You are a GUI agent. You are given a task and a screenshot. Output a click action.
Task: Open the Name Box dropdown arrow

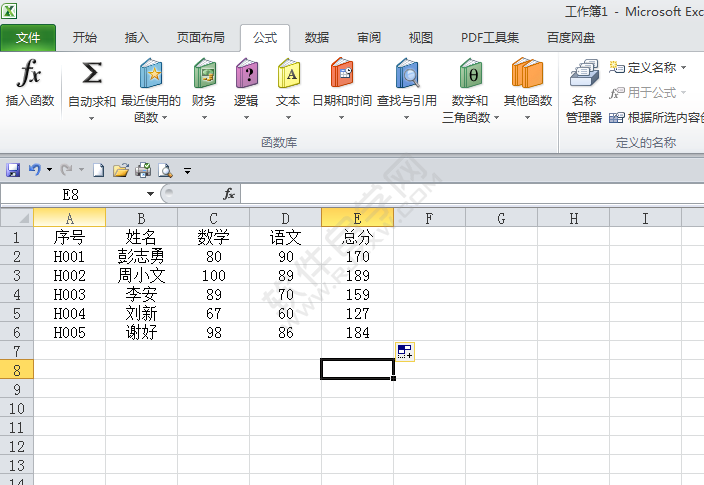(150, 194)
